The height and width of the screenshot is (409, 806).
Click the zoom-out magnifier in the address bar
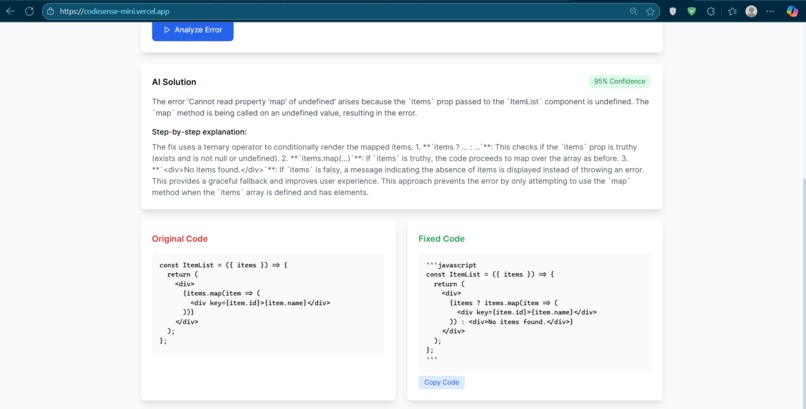pos(633,11)
